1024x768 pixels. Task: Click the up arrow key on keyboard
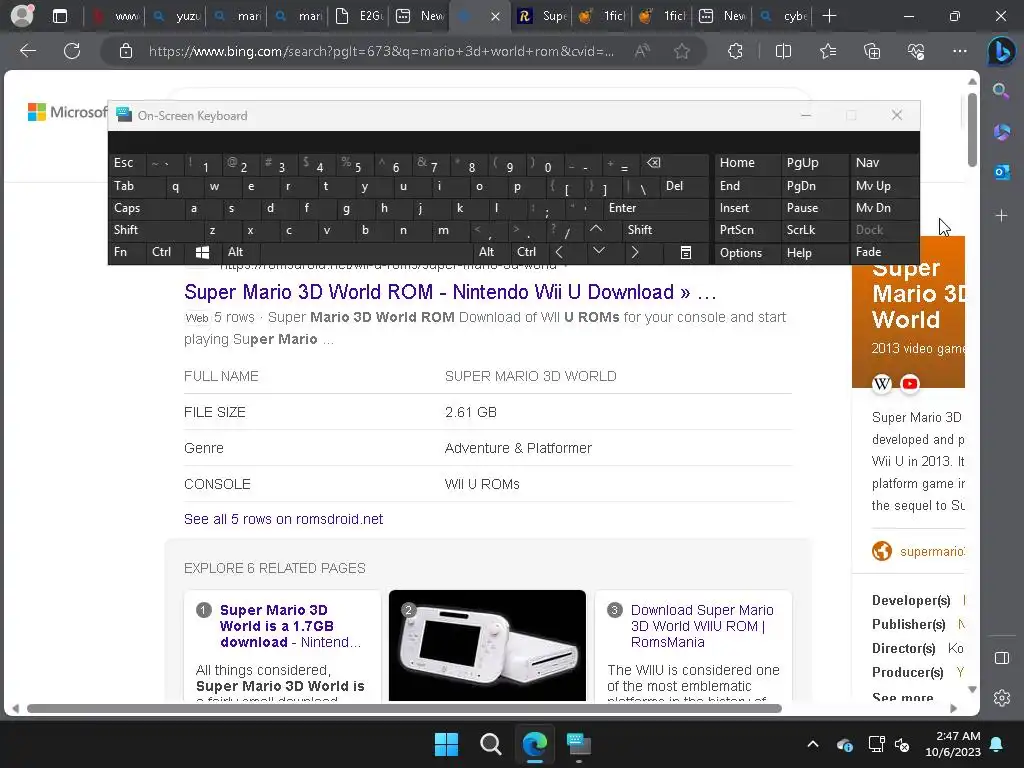coord(596,230)
